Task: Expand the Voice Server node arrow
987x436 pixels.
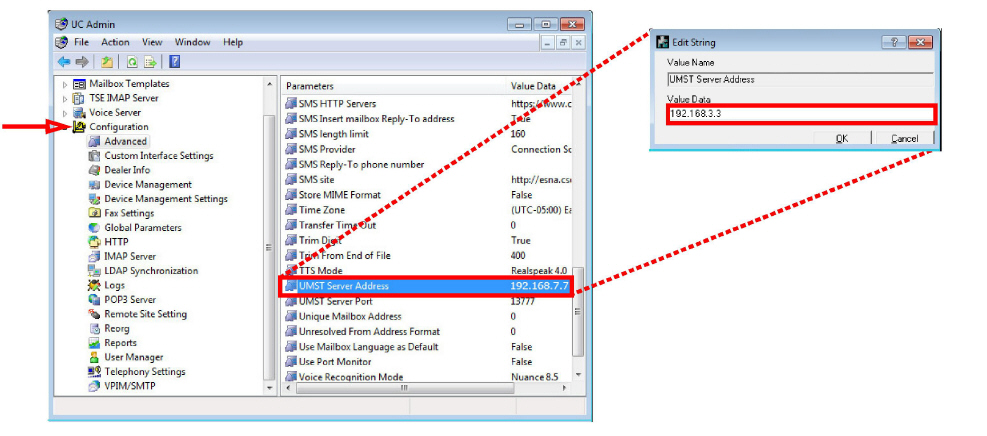Action: (64, 113)
